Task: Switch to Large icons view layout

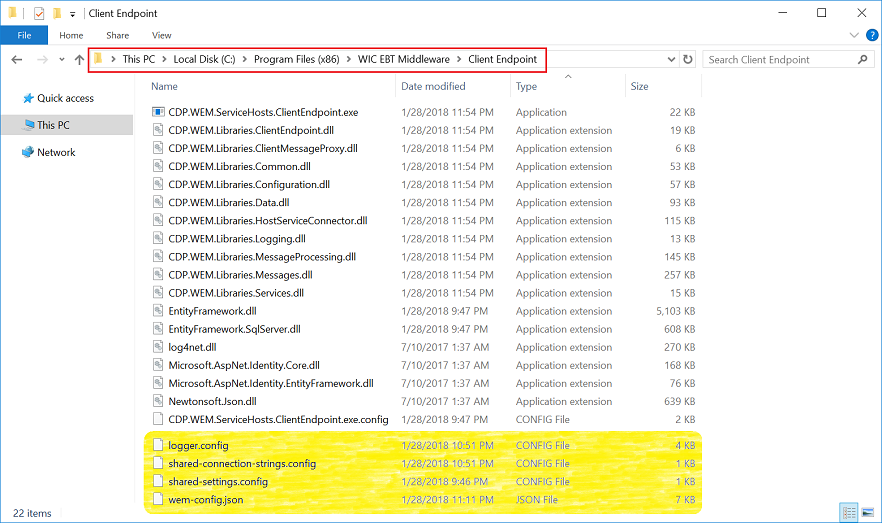Action: (x=868, y=513)
